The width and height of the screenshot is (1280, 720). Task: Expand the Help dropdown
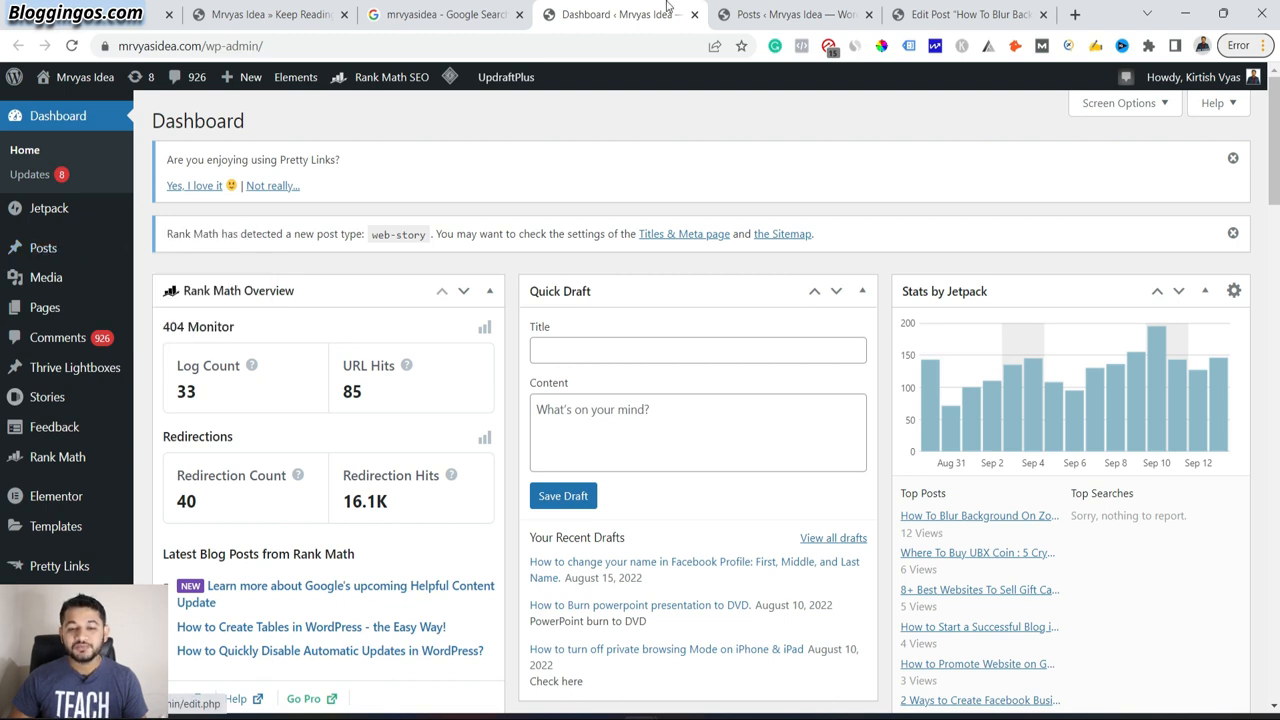pos(1218,103)
